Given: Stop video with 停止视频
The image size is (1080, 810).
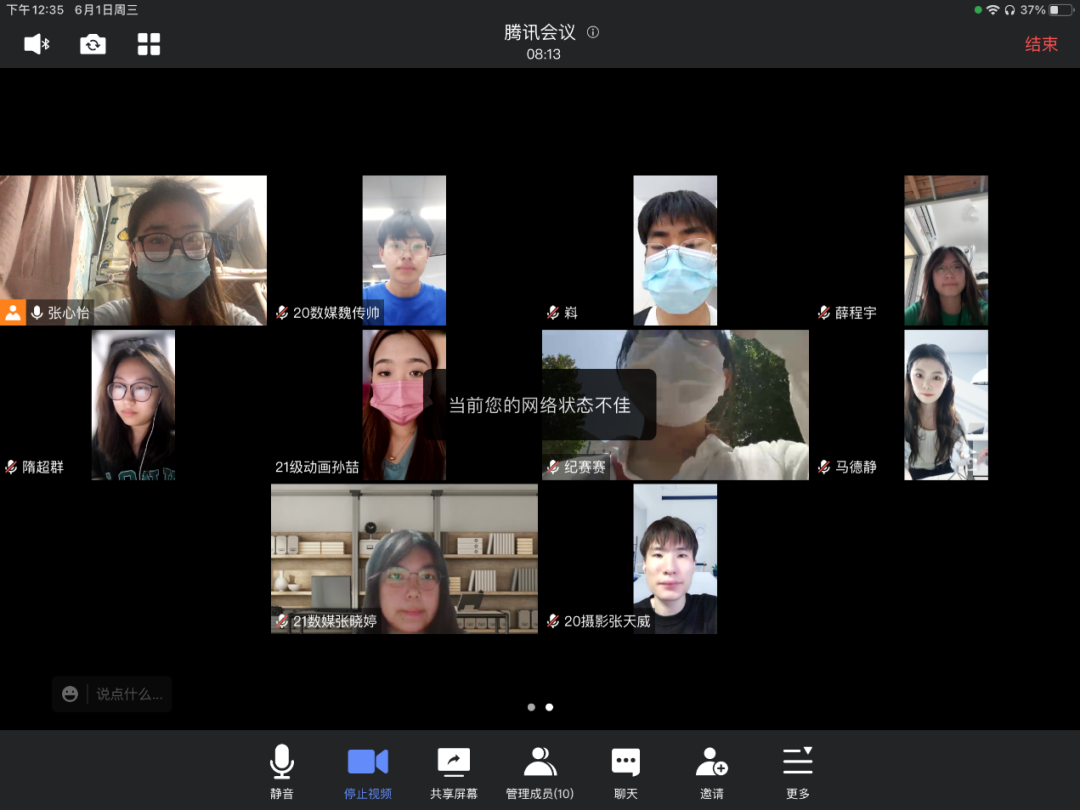Looking at the screenshot, I should pos(368,772).
